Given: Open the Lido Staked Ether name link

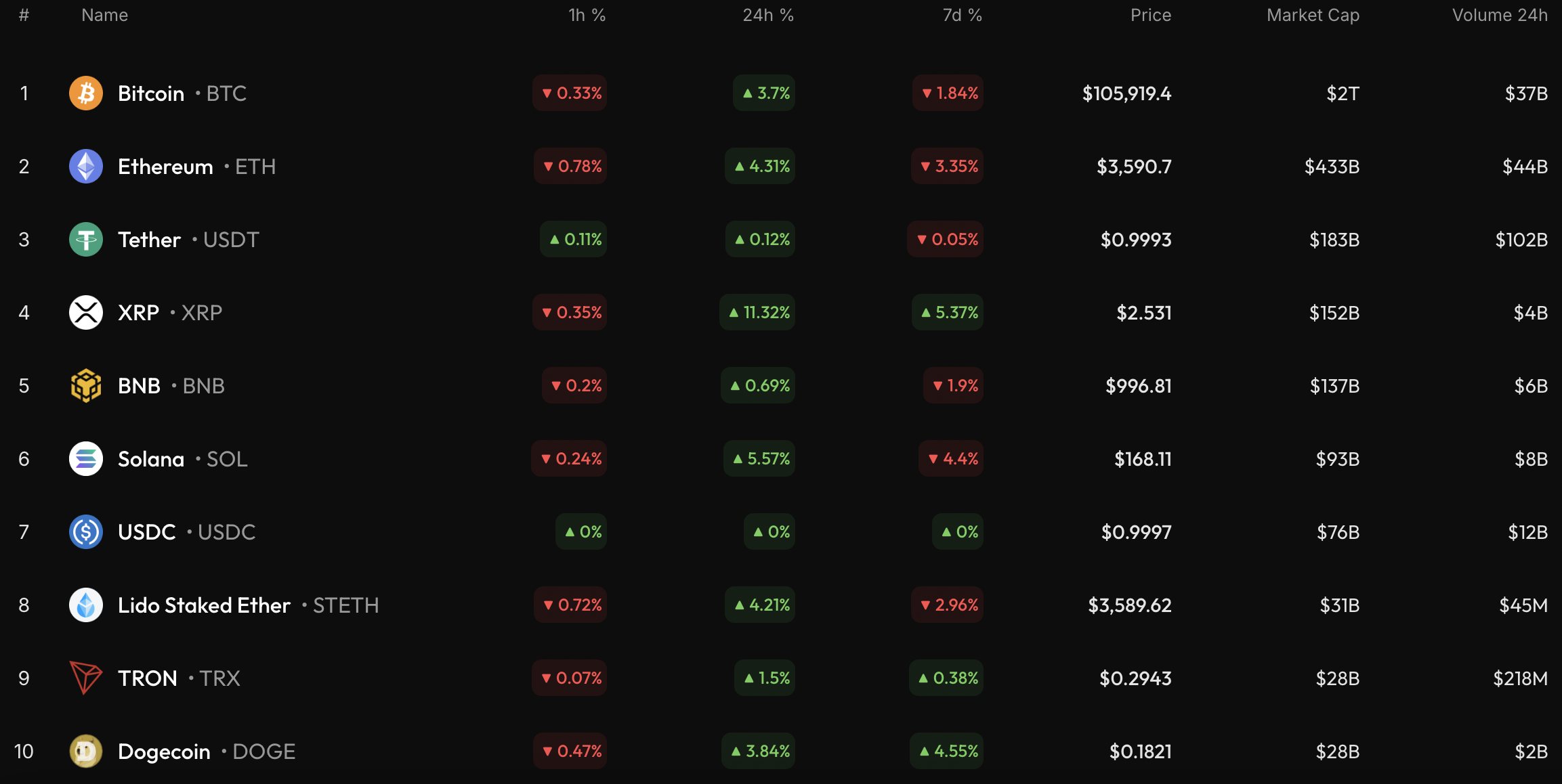Looking at the screenshot, I should [204, 605].
